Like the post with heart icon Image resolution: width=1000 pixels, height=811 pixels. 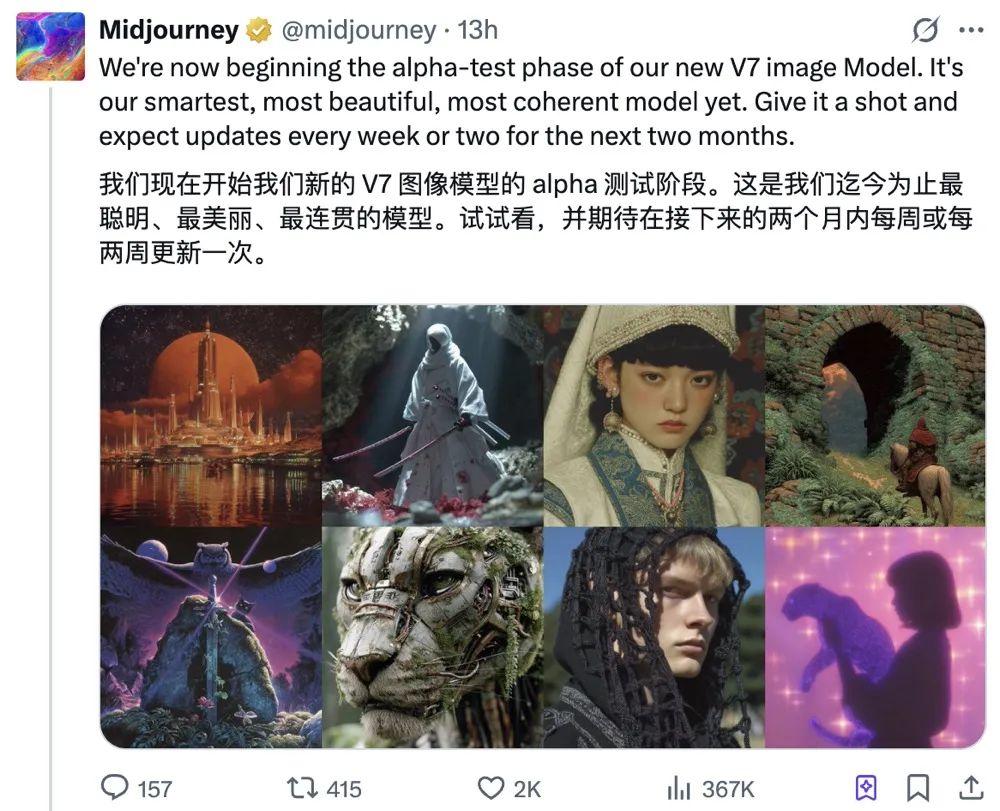coord(490,788)
